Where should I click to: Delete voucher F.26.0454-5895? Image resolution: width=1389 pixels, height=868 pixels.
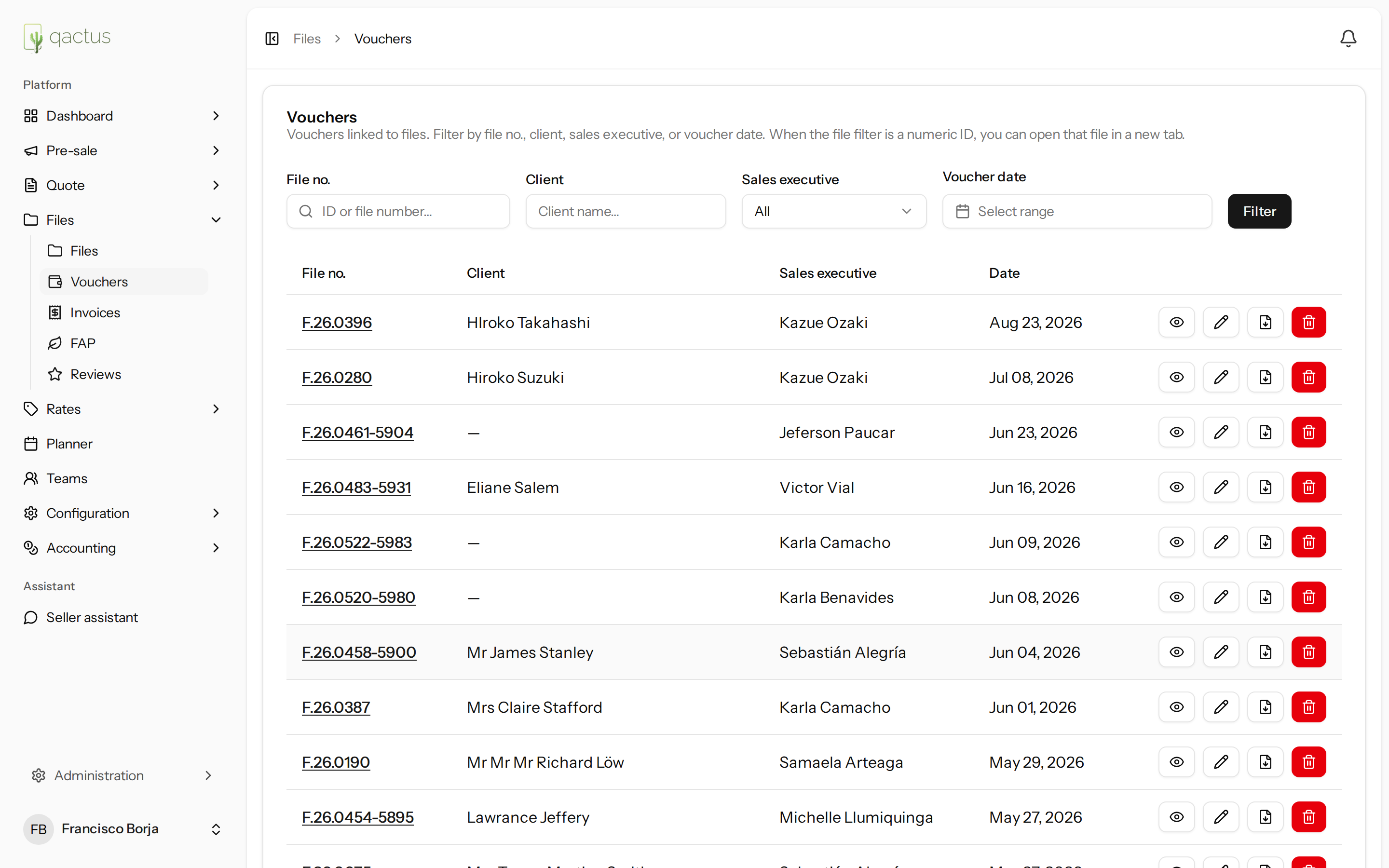pyautogui.click(x=1308, y=817)
